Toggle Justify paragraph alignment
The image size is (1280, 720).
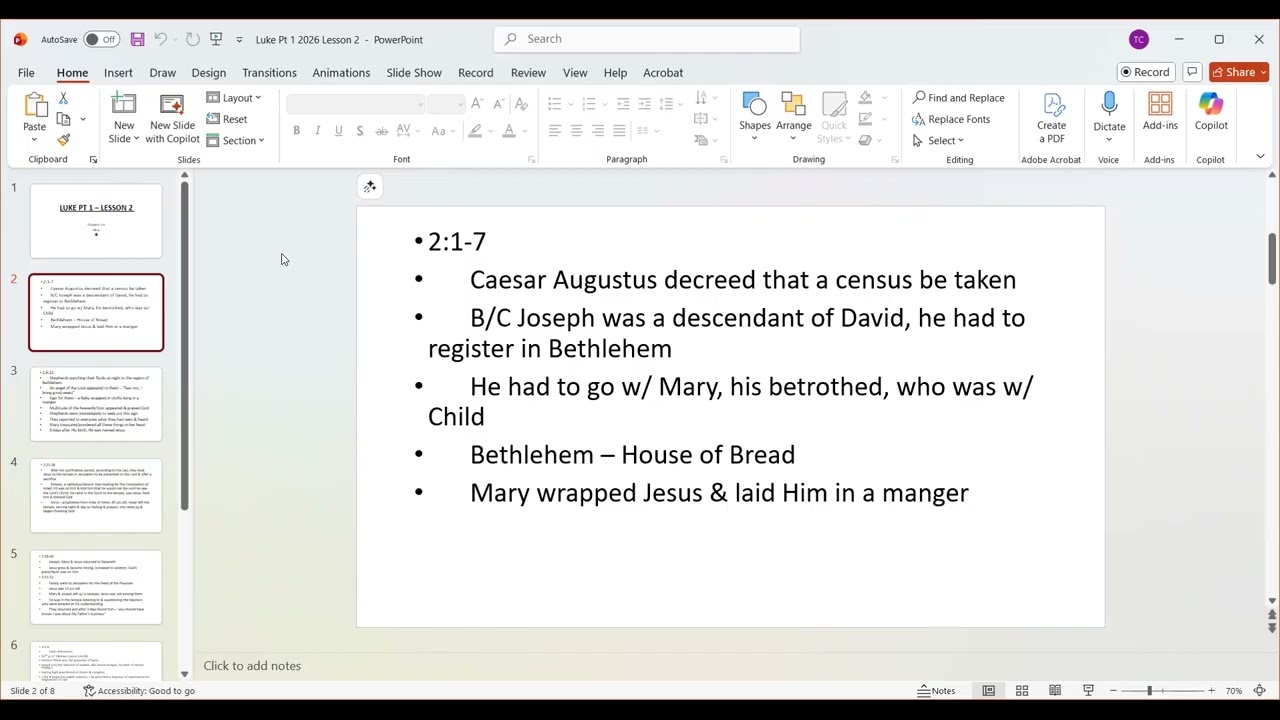tap(619, 131)
